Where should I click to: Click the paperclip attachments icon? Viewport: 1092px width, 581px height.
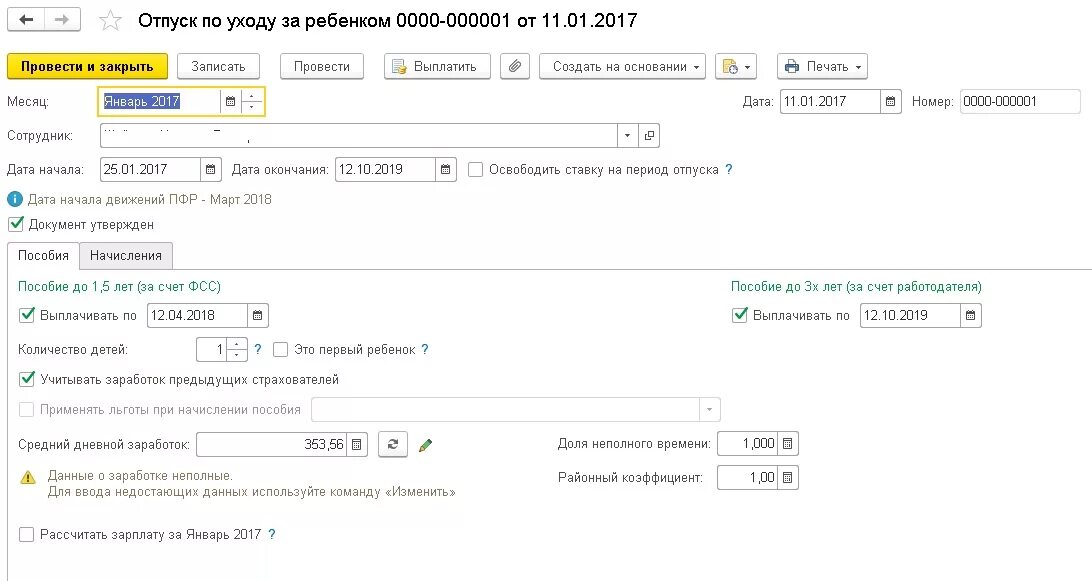515,66
